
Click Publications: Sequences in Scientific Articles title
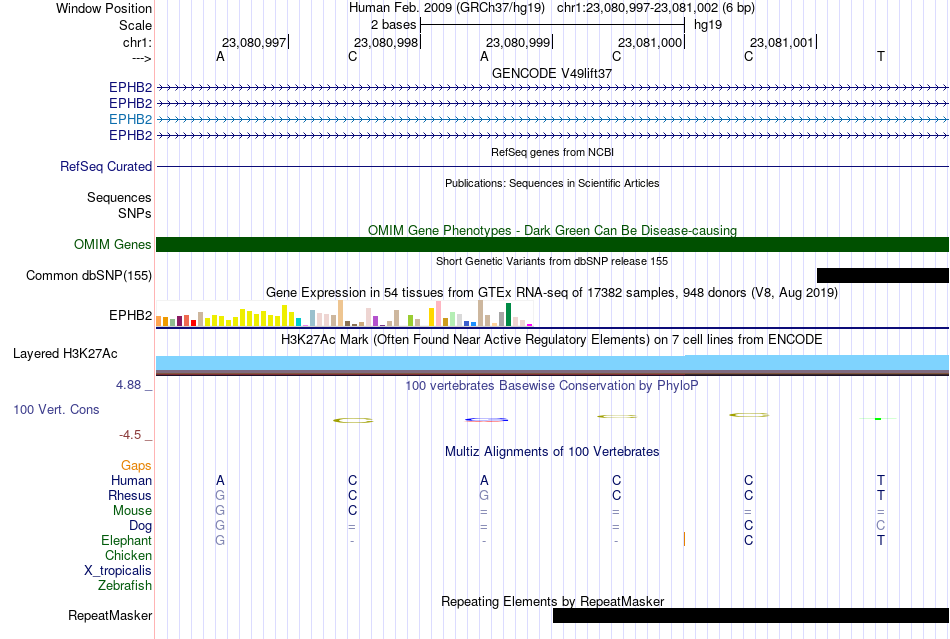[x=552, y=183]
